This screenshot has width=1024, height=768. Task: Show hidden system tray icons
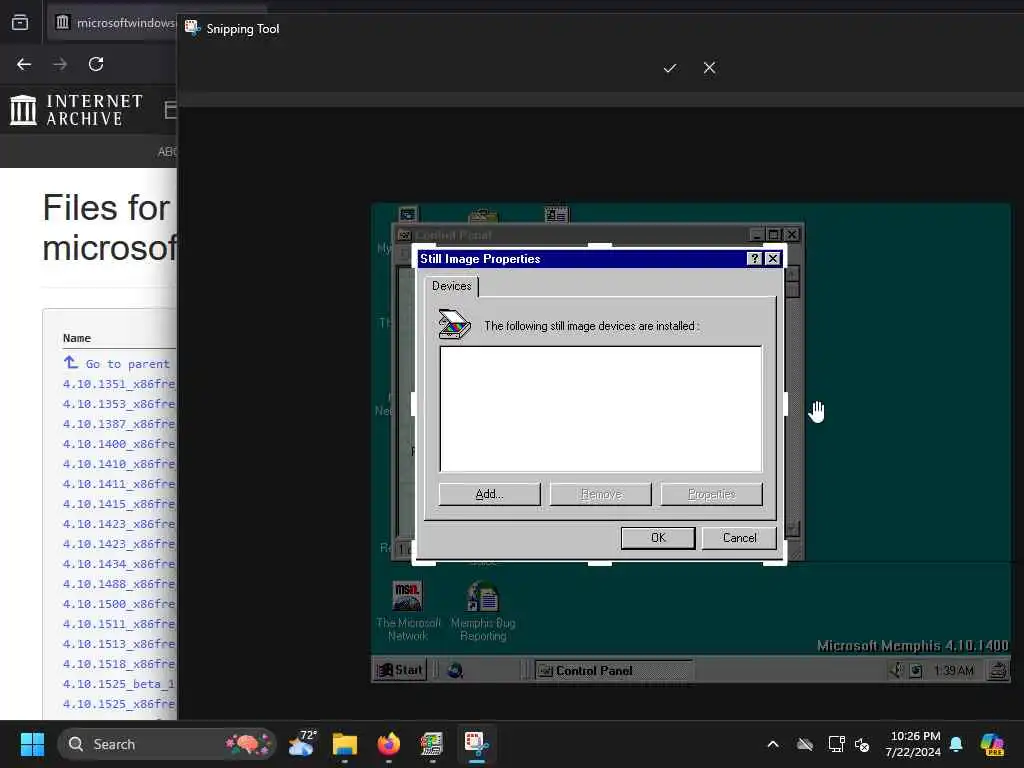(773, 744)
